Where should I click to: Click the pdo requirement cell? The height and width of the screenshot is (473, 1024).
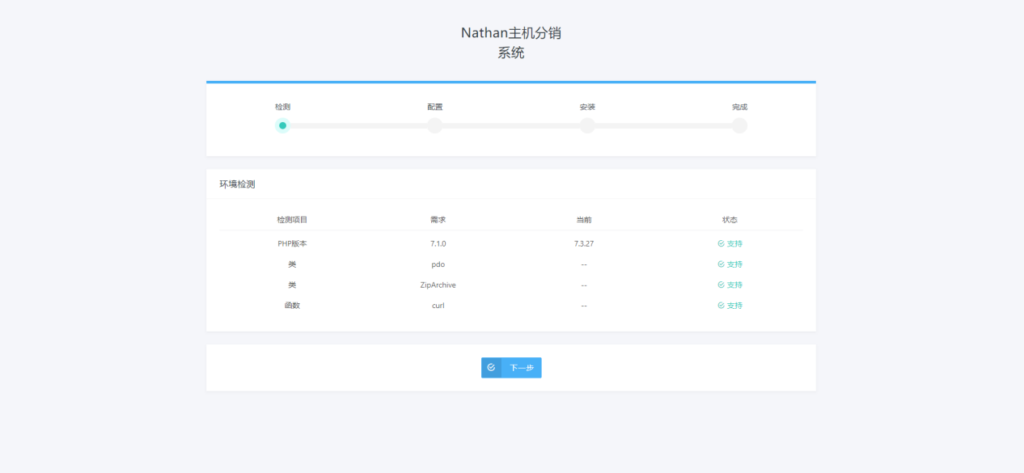pyautogui.click(x=438, y=265)
